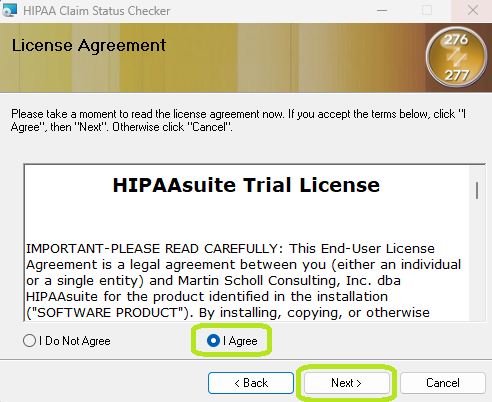Viewport: 492px width, 402px height.
Task: Click the 'HIPAA Claim Status Checker' window title
Action: tap(97, 11)
